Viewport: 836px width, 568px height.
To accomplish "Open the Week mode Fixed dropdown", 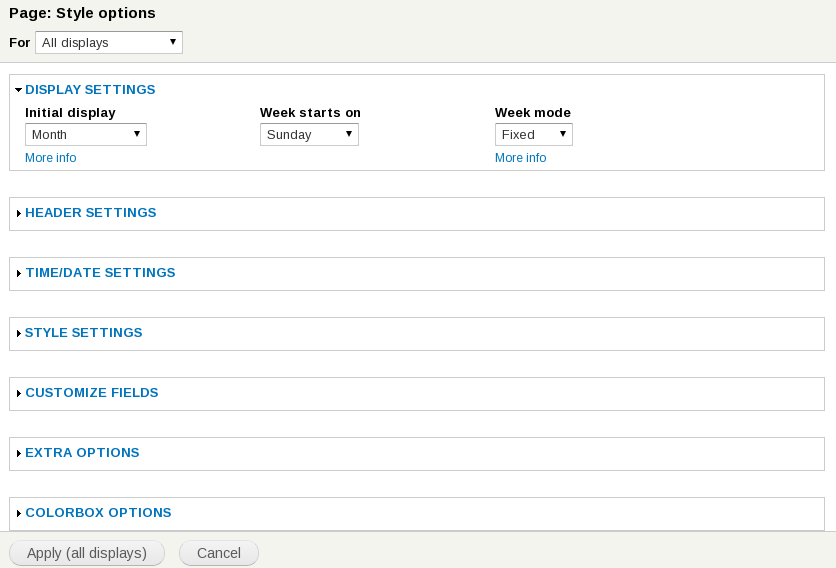I will click(534, 134).
